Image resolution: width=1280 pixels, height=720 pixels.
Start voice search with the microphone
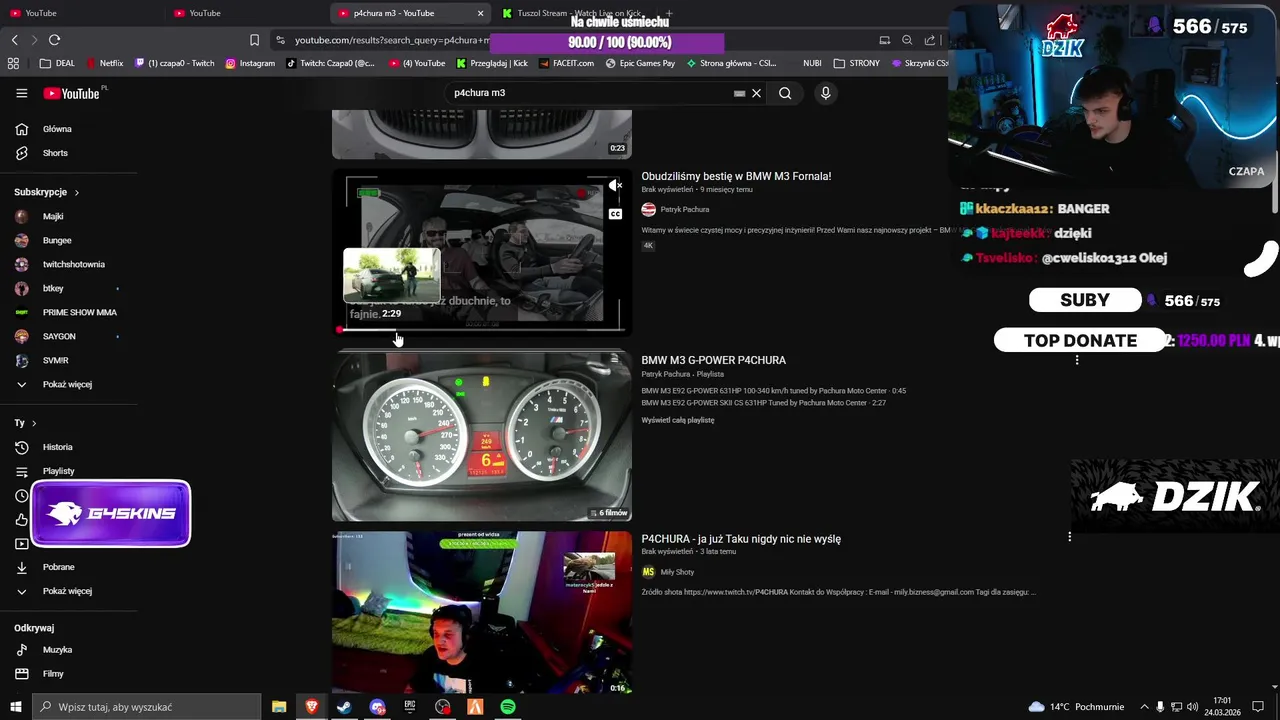click(x=825, y=93)
